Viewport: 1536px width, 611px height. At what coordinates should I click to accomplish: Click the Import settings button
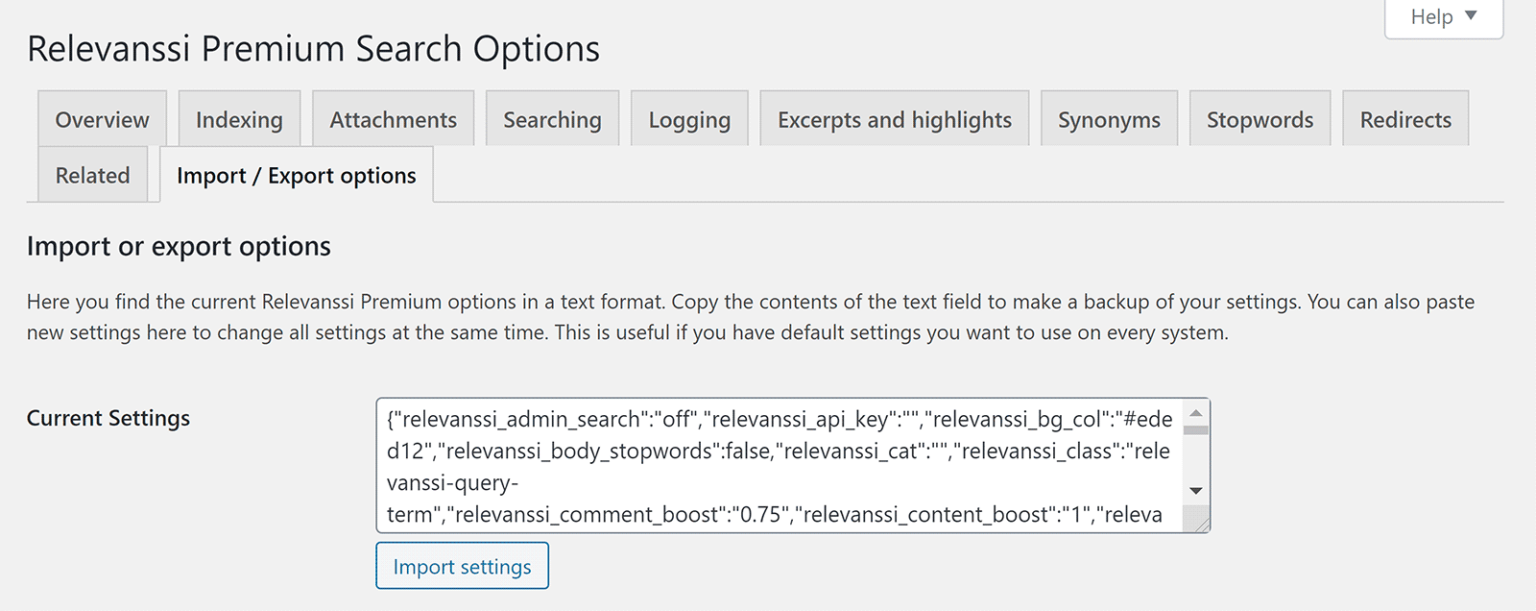pyautogui.click(x=462, y=565)
